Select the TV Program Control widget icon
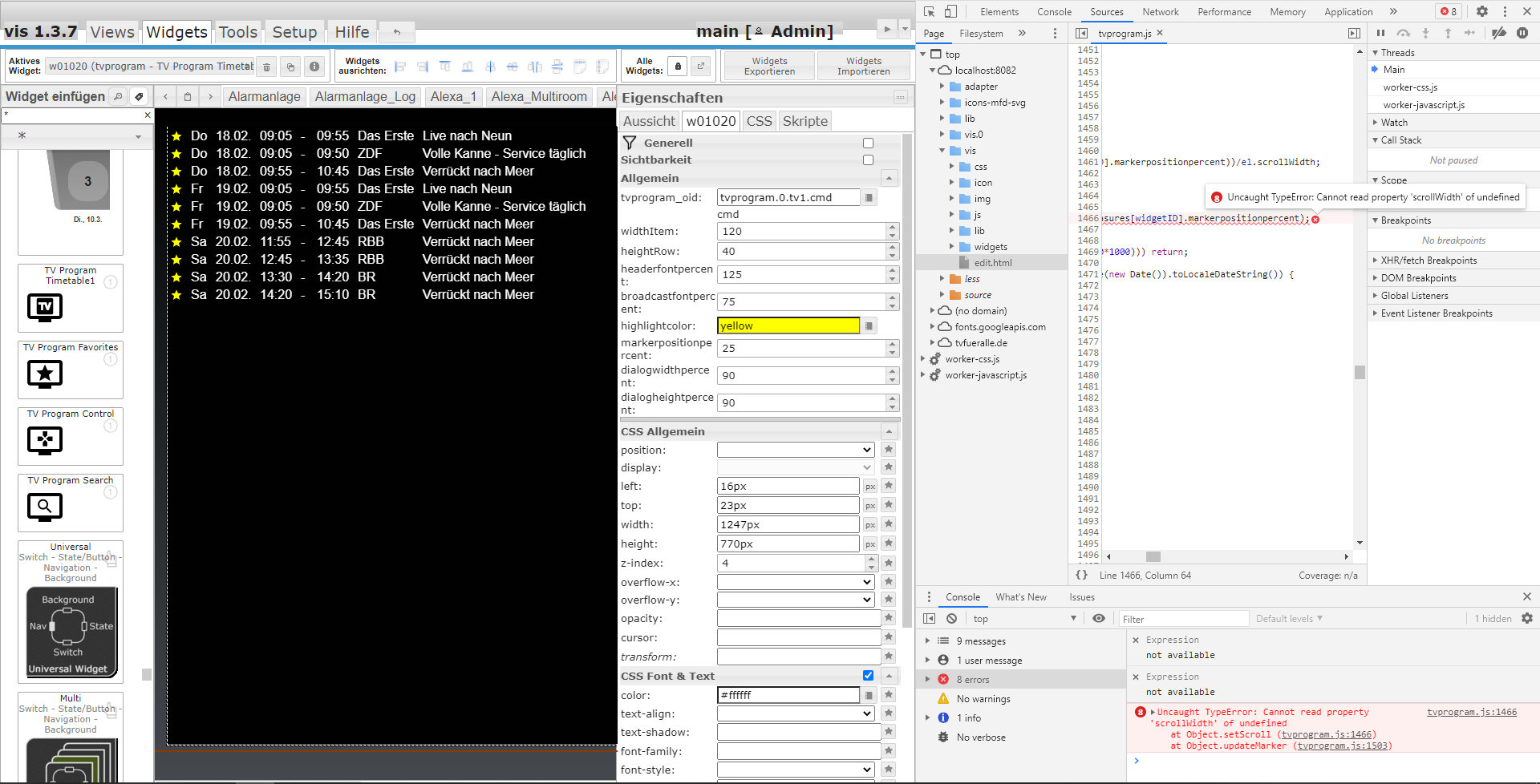Viewport: 1540px width, 784px height. [45, 440]
